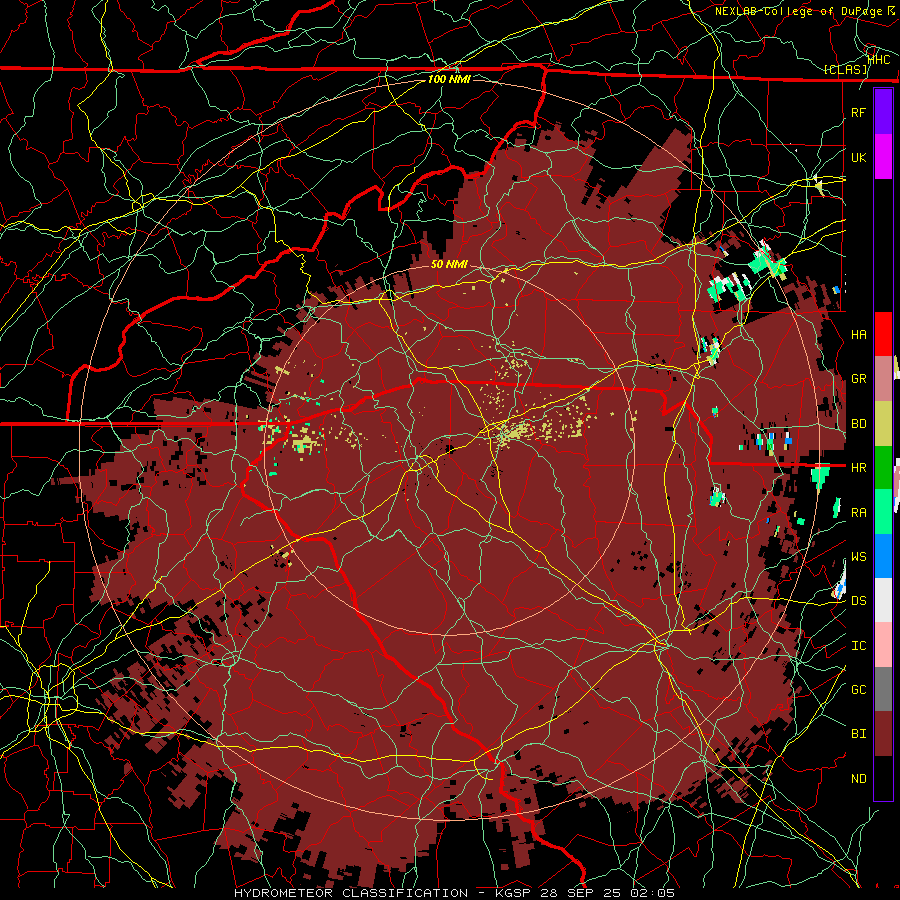900x900 pixels.
Task: Select the brown BI color swatch
Action: 883,734
